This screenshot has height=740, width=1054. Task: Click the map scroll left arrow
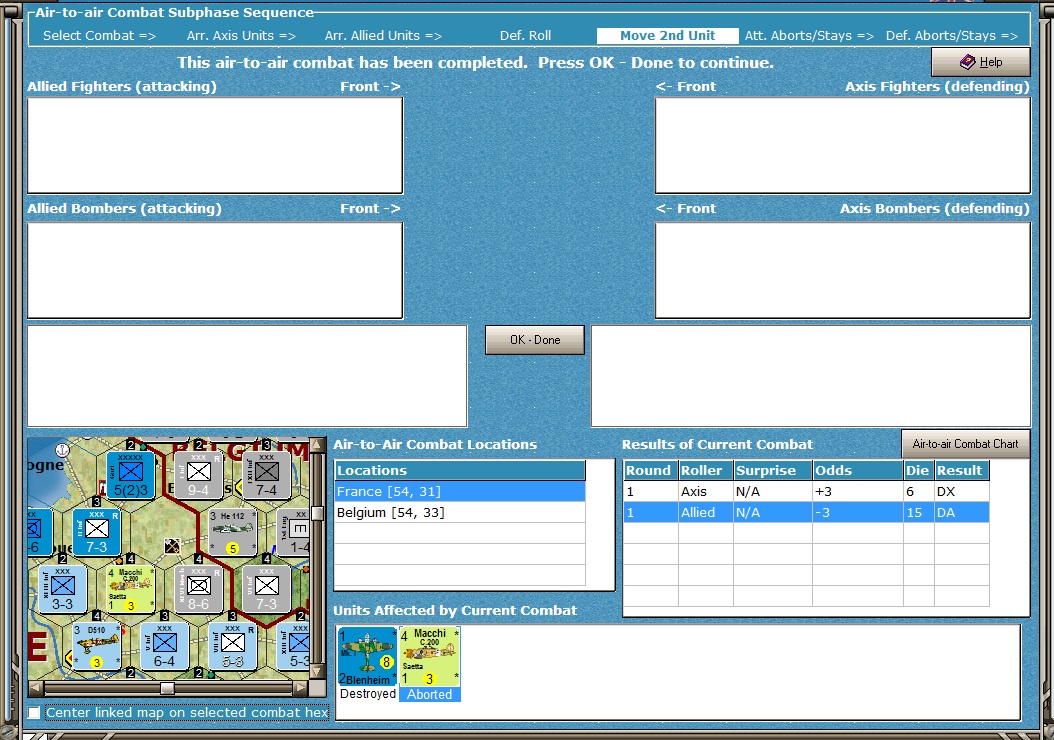coord(35,688)
